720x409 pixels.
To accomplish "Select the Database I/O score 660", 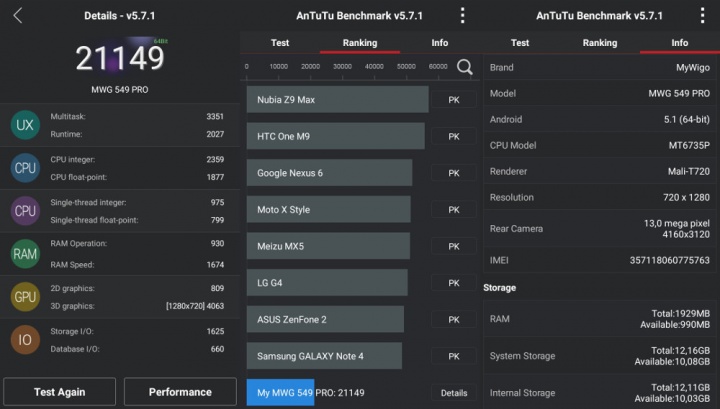I will pyautogui.click(x=217, y=349).
